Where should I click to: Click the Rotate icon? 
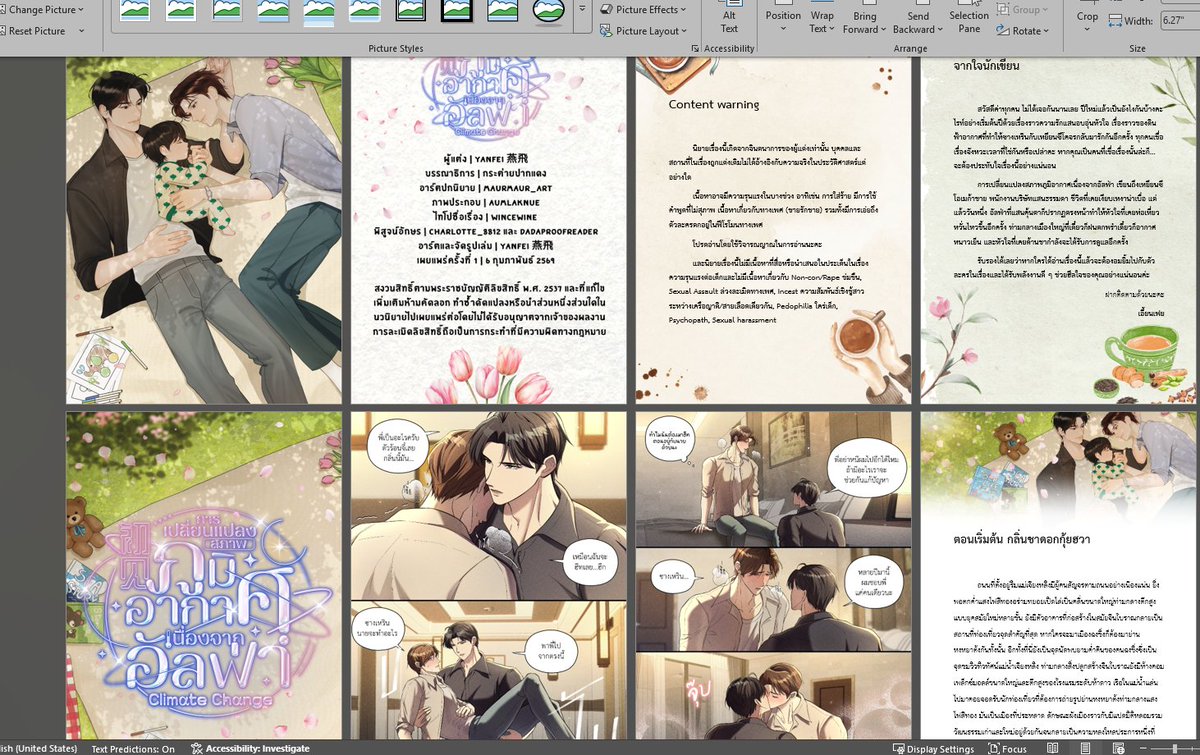1003,31
